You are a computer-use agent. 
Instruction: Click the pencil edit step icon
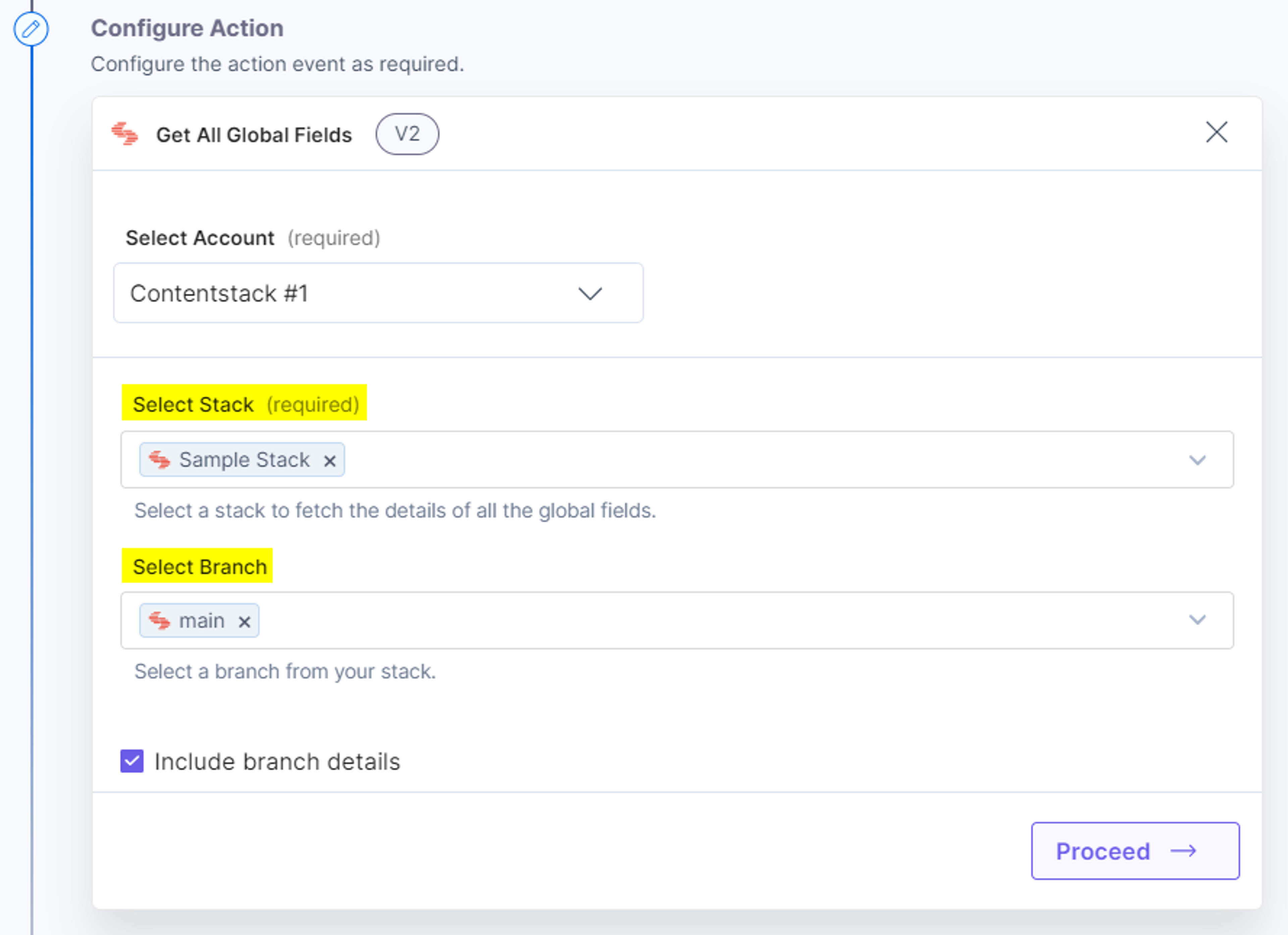click(x=31, y=29)
